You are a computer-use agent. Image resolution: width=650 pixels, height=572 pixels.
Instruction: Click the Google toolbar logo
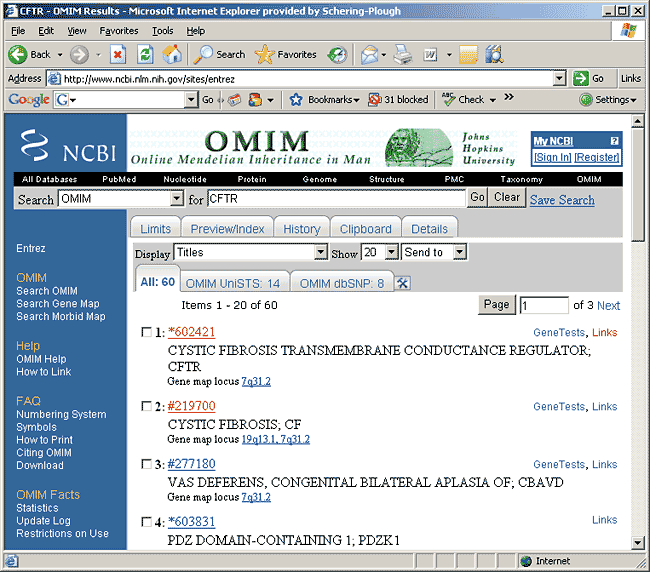(29, 99)
